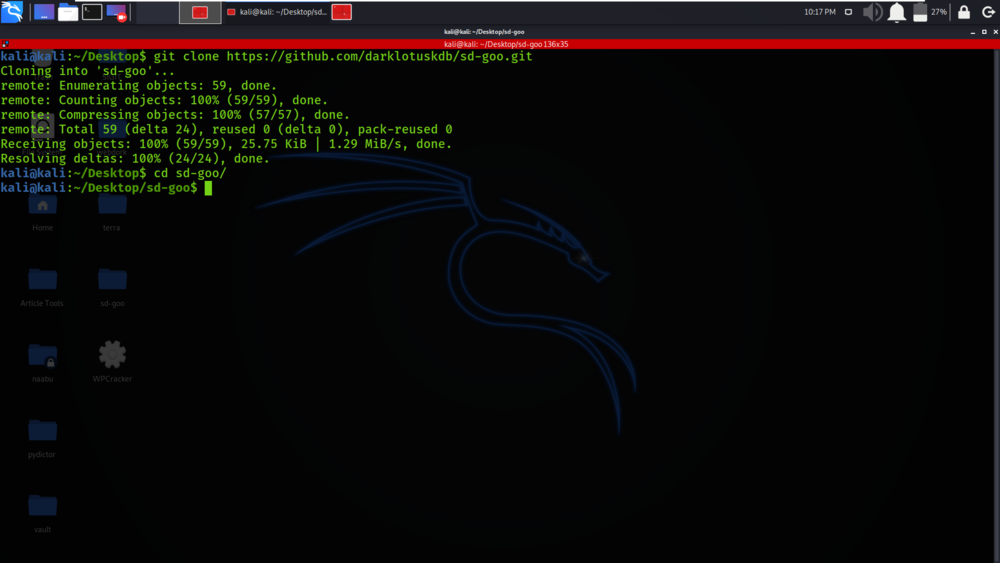Click the Terminator grouping icon on red bar
This screenshot has width=1000, height=563.
5,44
